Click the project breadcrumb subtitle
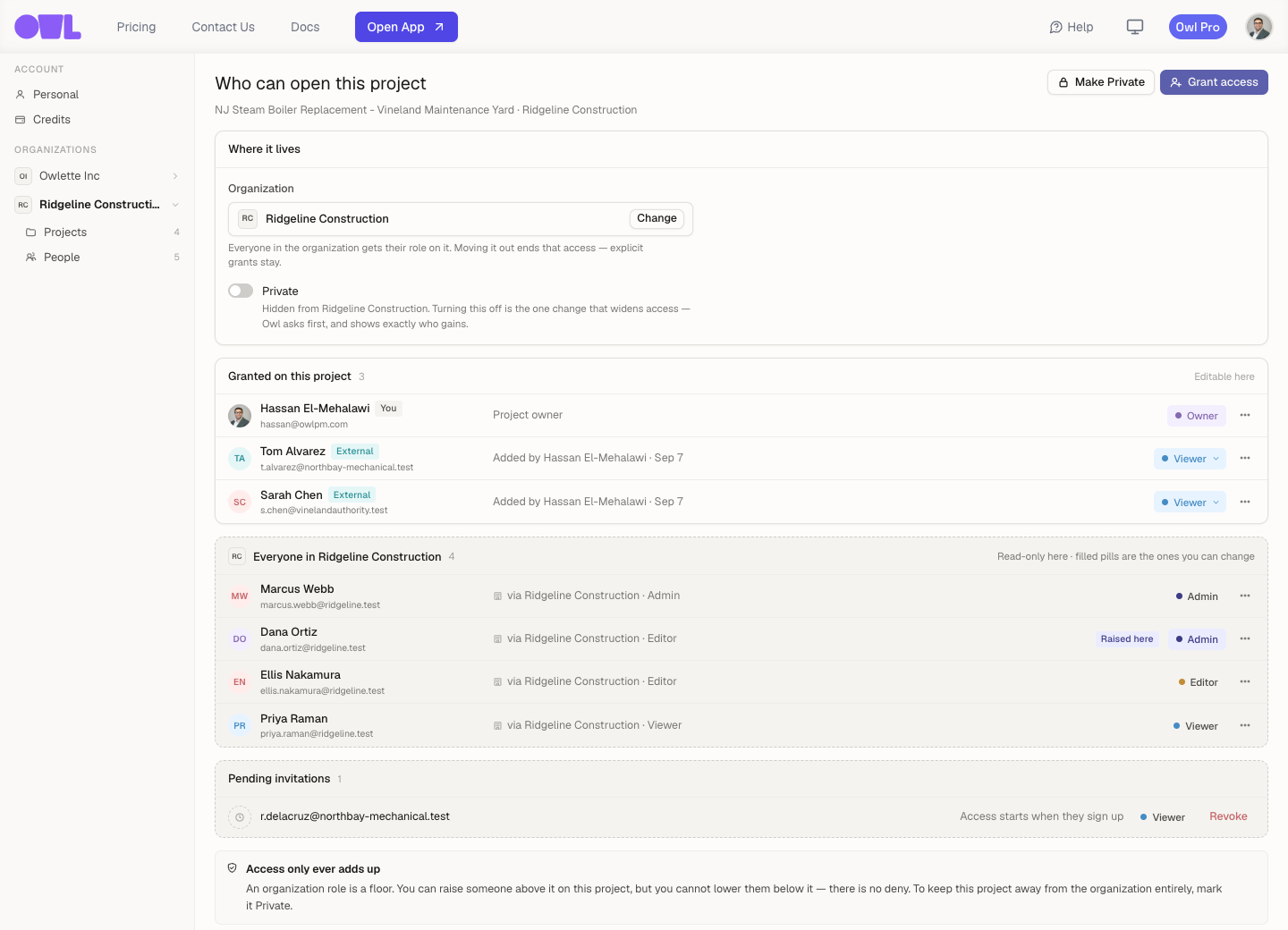The image size is (1288, 930). click(426, 110)
